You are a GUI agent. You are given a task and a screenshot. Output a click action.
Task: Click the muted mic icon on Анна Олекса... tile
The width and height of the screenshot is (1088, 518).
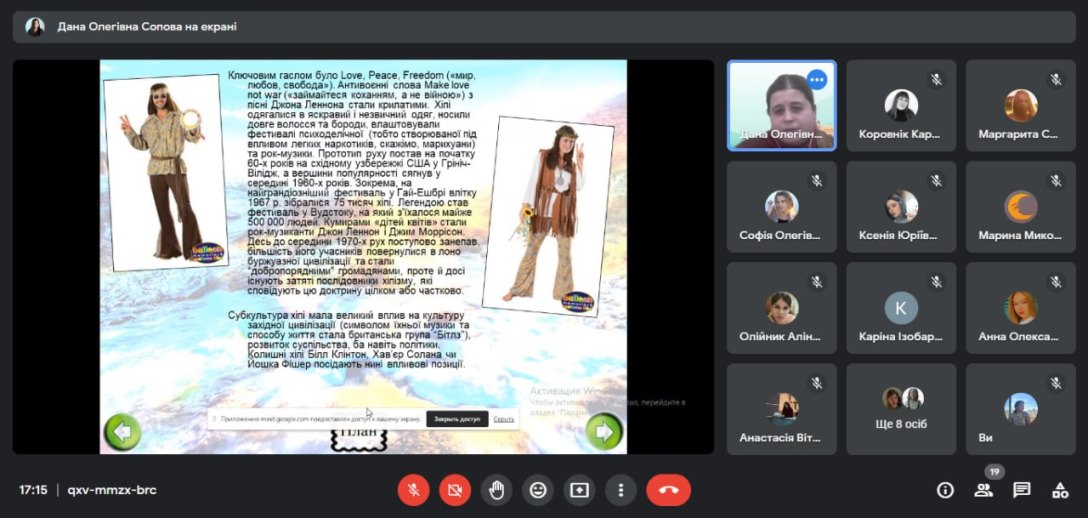(1055, 282)
